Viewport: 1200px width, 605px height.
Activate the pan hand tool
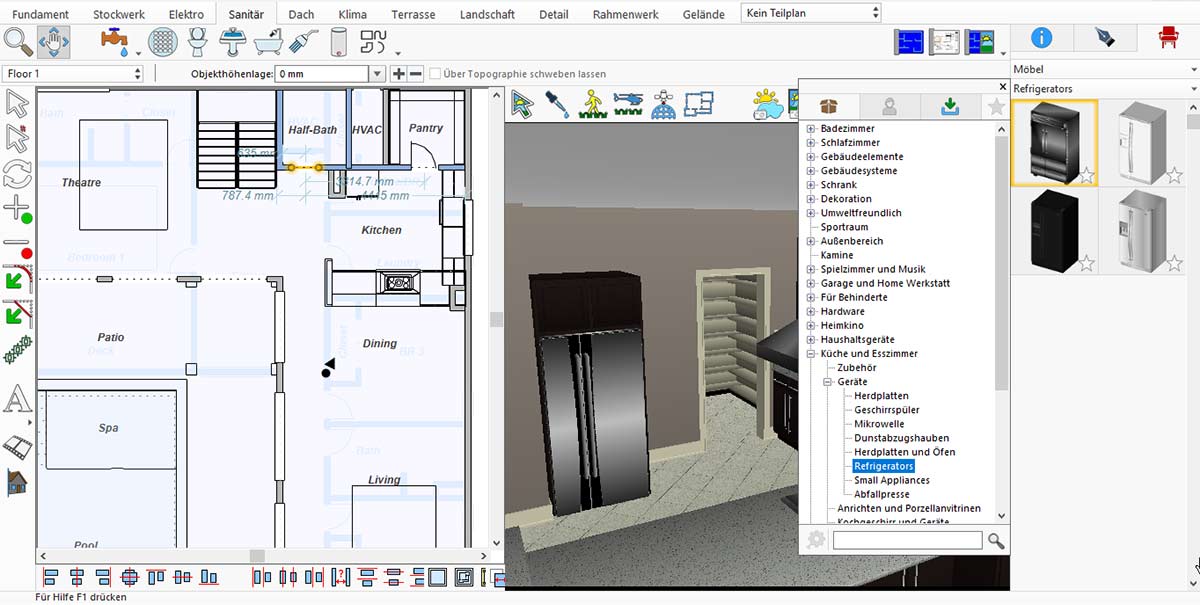[53, 42]
